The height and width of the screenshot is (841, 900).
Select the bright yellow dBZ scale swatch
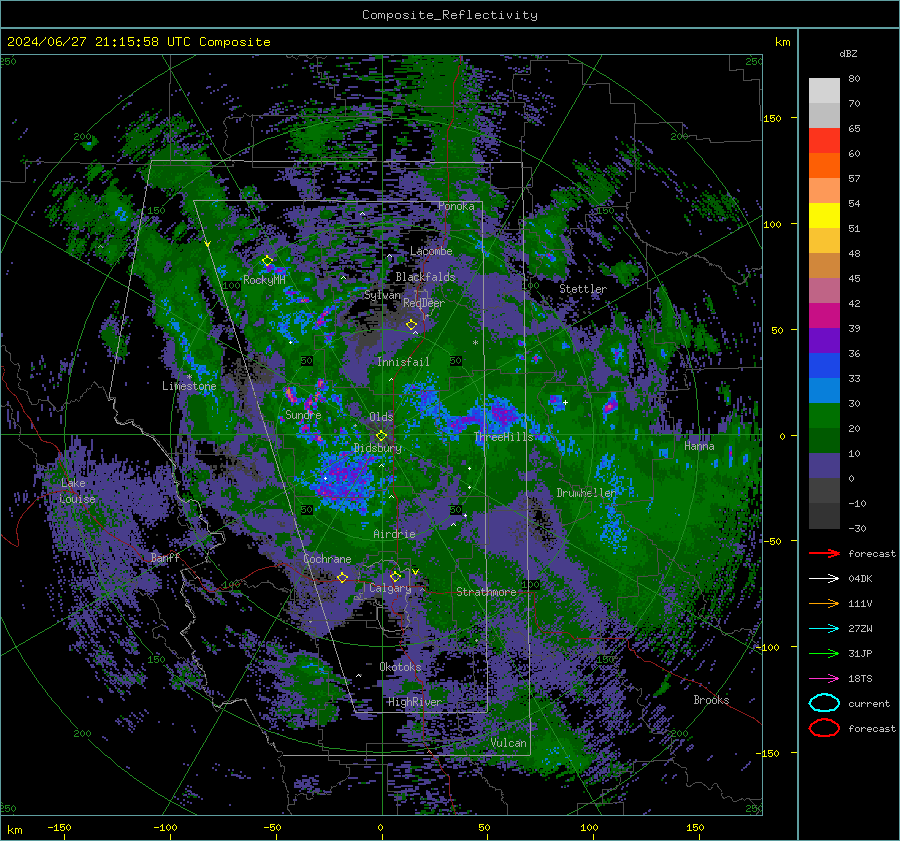click(824, 215)
